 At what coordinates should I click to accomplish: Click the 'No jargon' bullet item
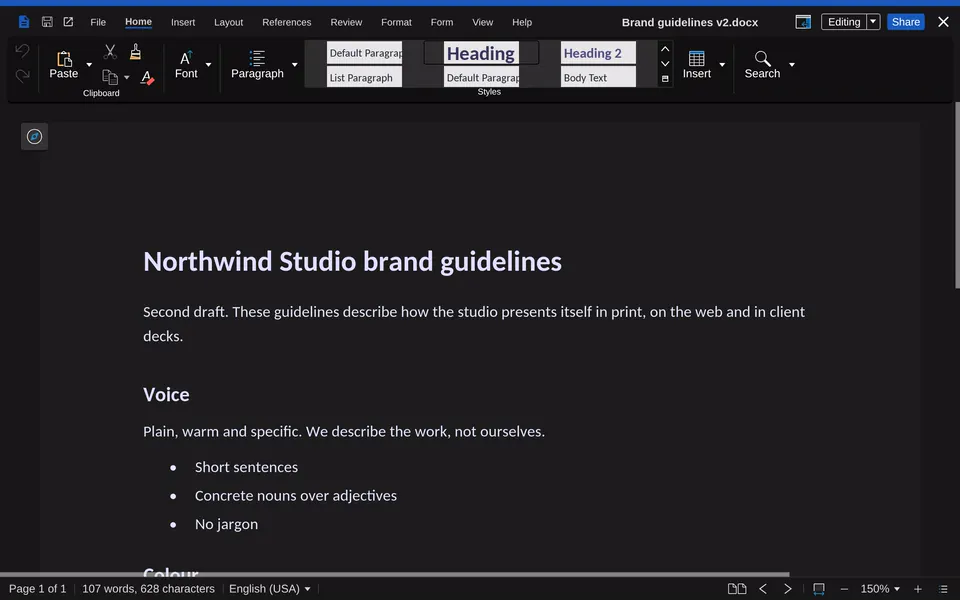point(227,525)
